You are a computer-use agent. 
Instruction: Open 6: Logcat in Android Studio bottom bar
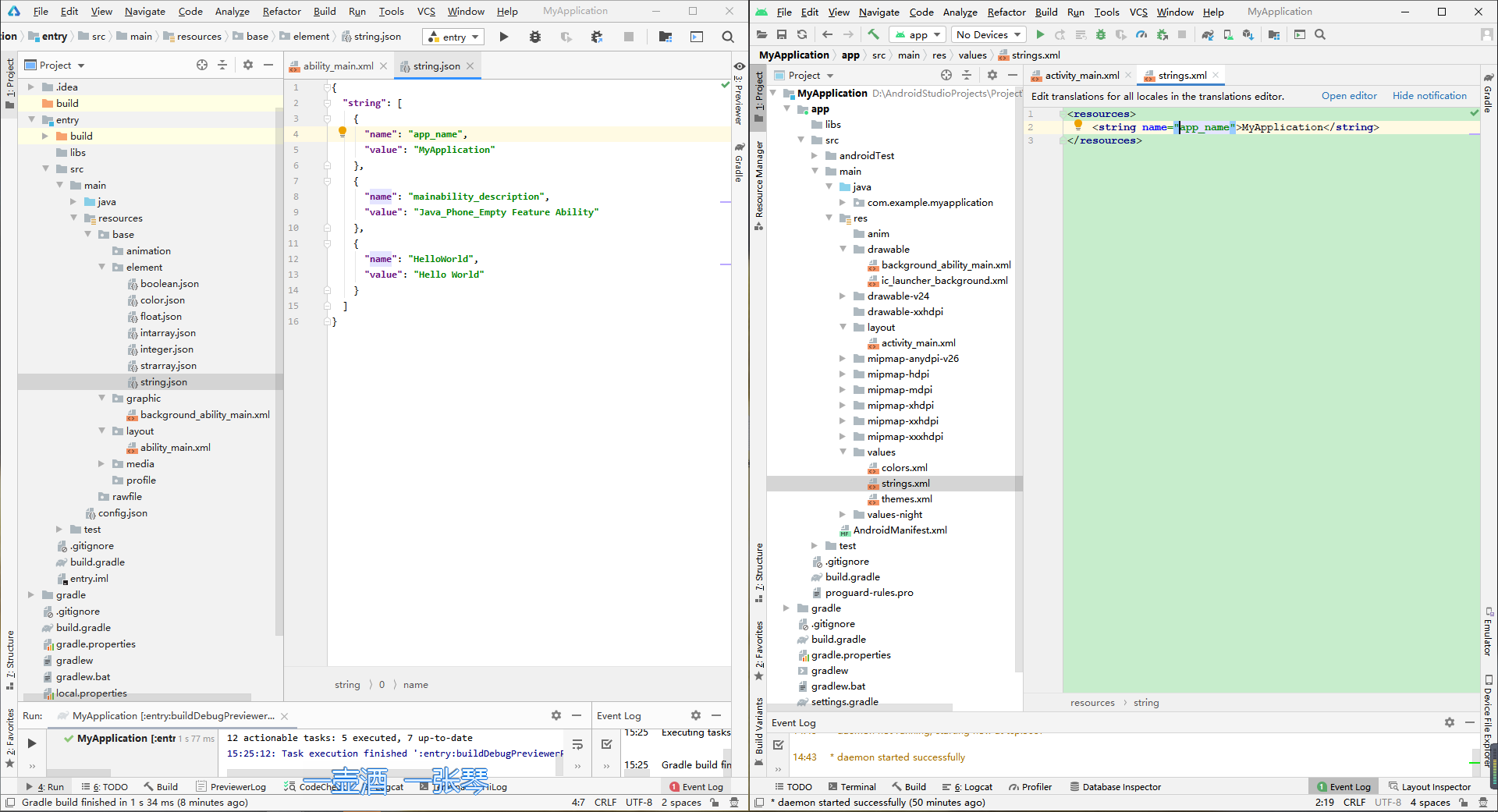[967, 787]
